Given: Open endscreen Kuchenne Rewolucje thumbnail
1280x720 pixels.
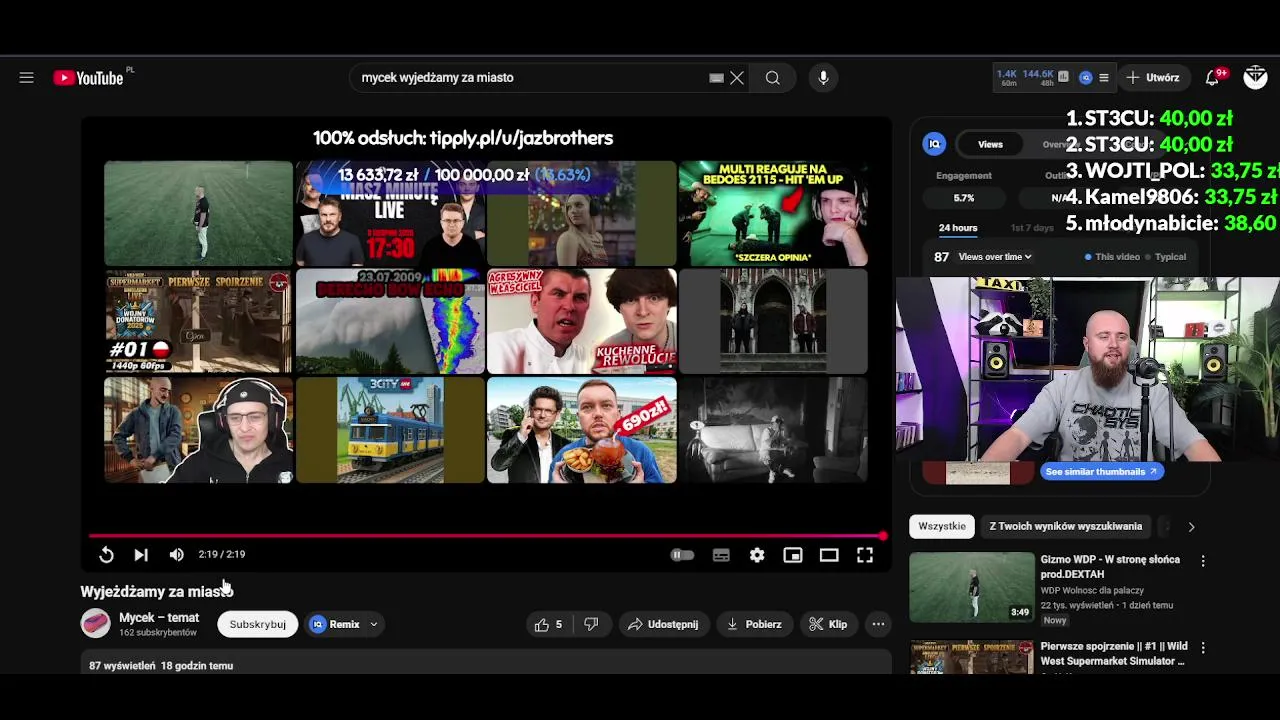Looking at the screenshot, I should (582, 322).
